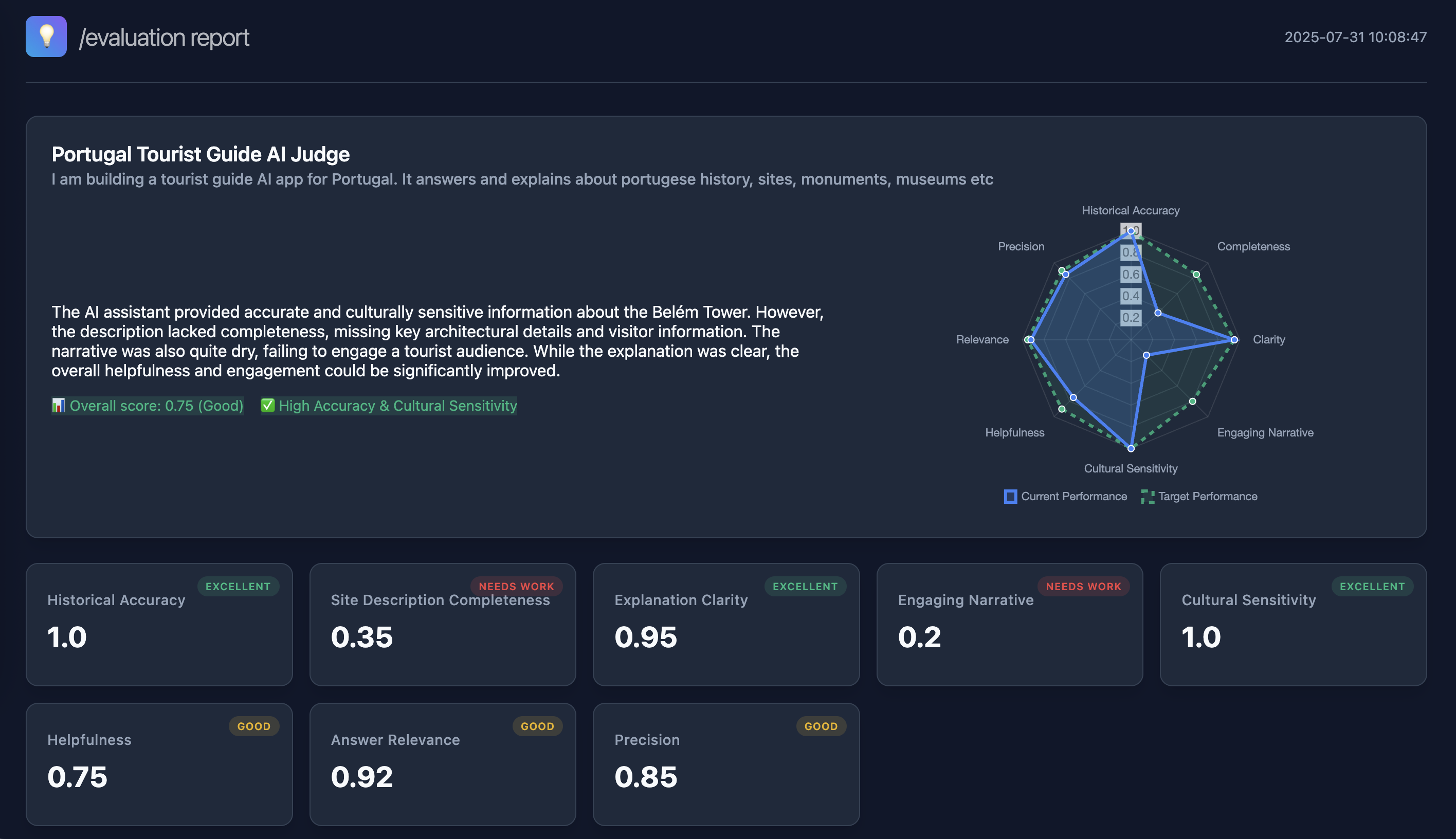Click the lightbulb logo icon
The height and width of the screenshot is (839, 1456).
pyautogui.click(x=46, y=37)
